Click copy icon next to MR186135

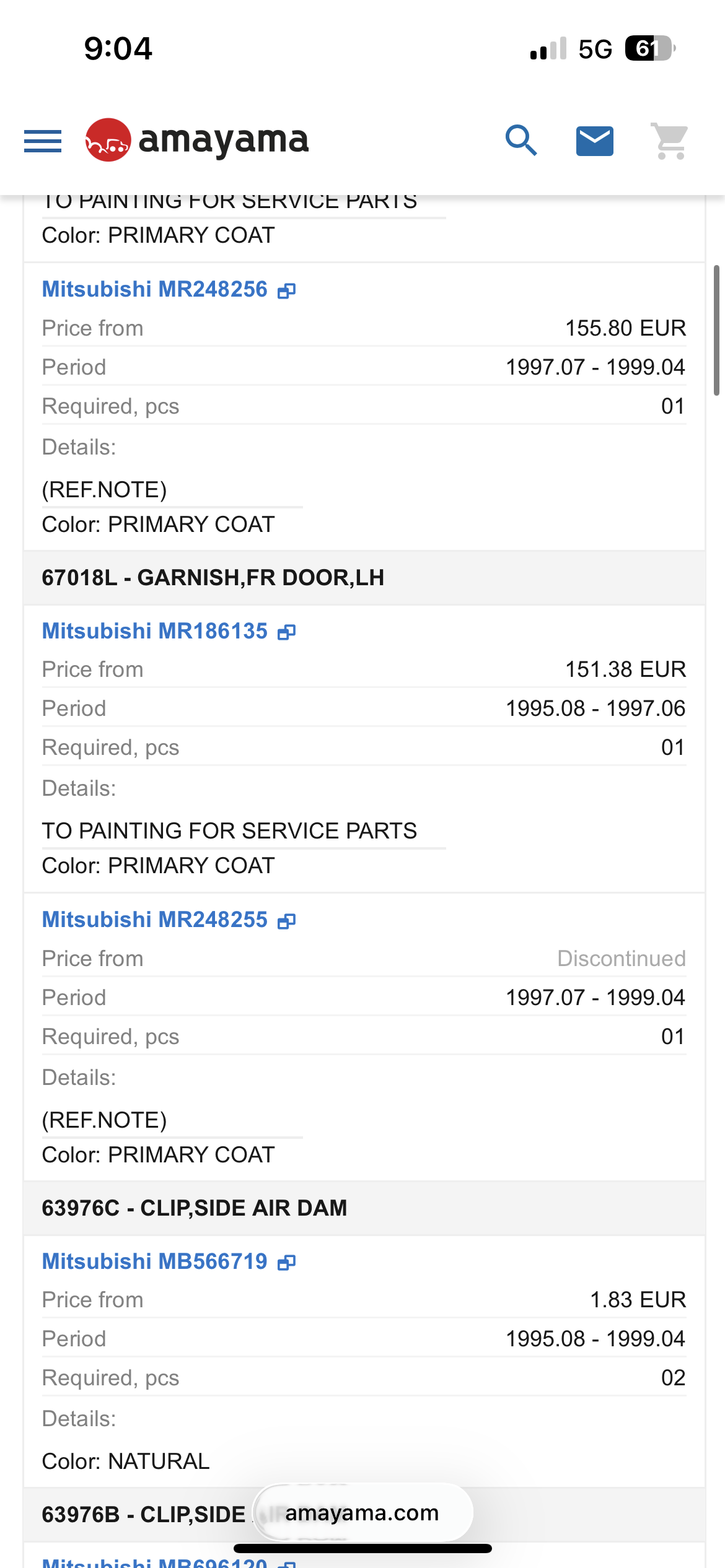click(x=286, y=632)
